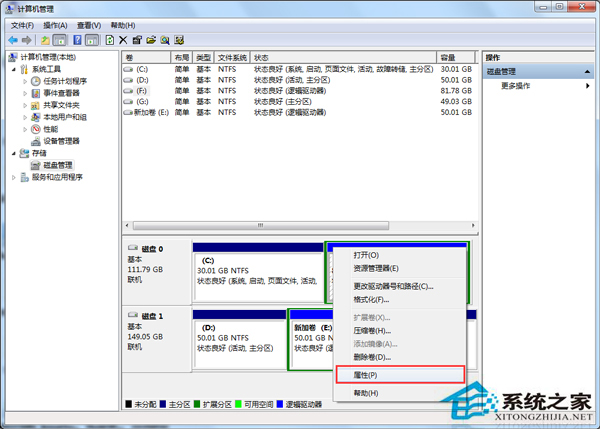Select the (D:) 50.01 GB partition in 磁盘 1

pyautogui.click(x=240, y=339)
